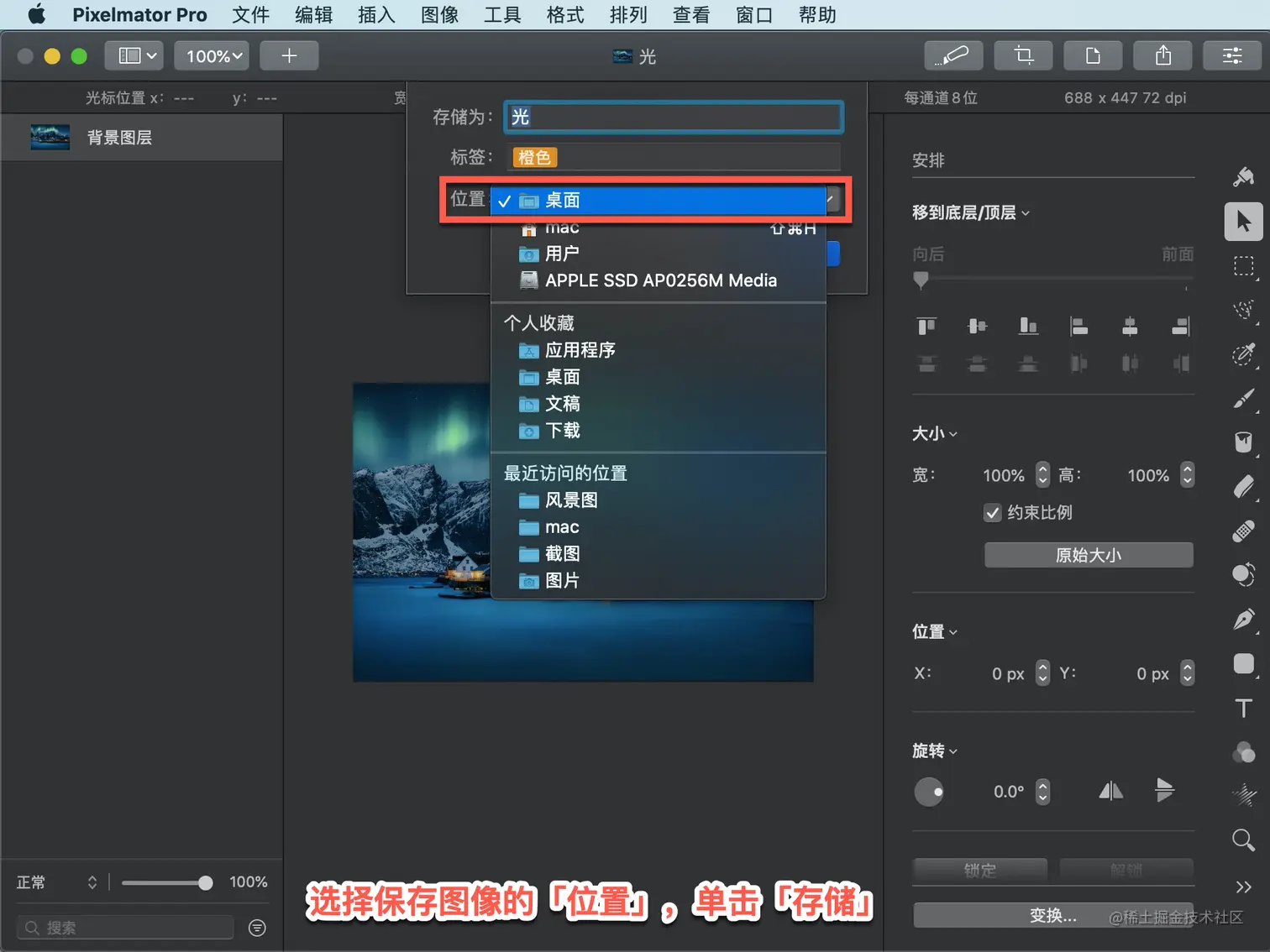Expand the 移到底层/顶层 section chevron
The image size is (1270, 952).
(x=1026, y=213)
